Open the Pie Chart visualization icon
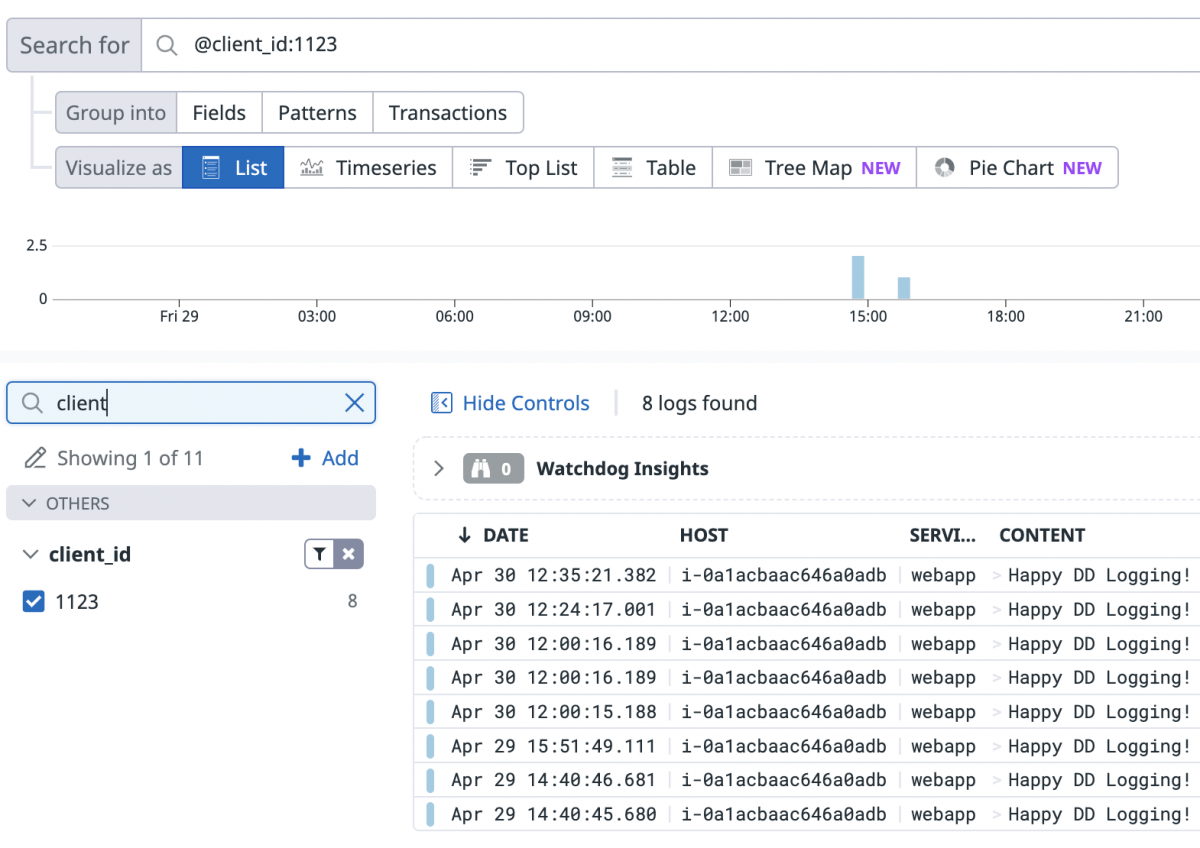 click(x=944, y=167)
